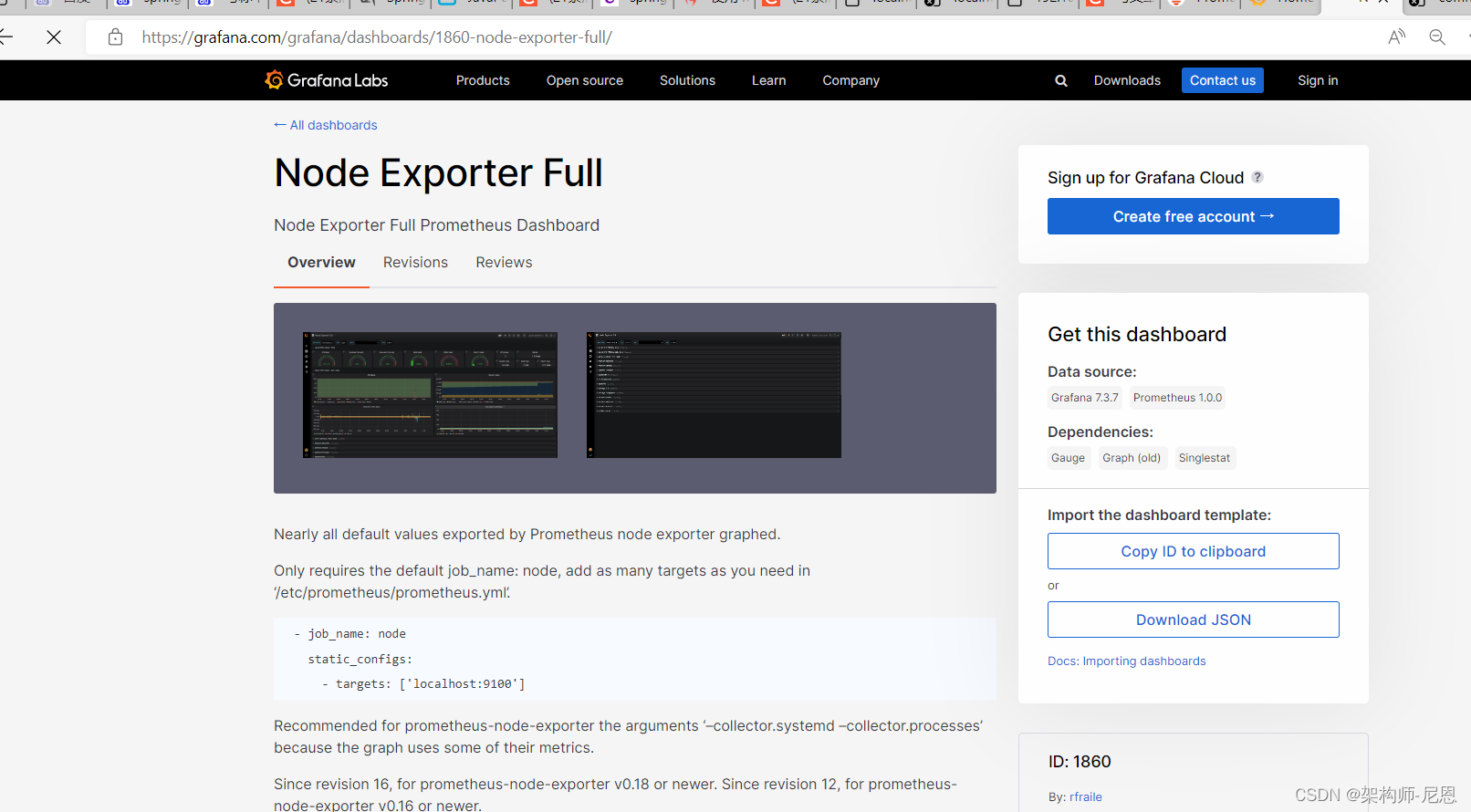This screenshot has height=812, width=1471.
Task: Click the static_configs: code line
Action: pos(360,659)
